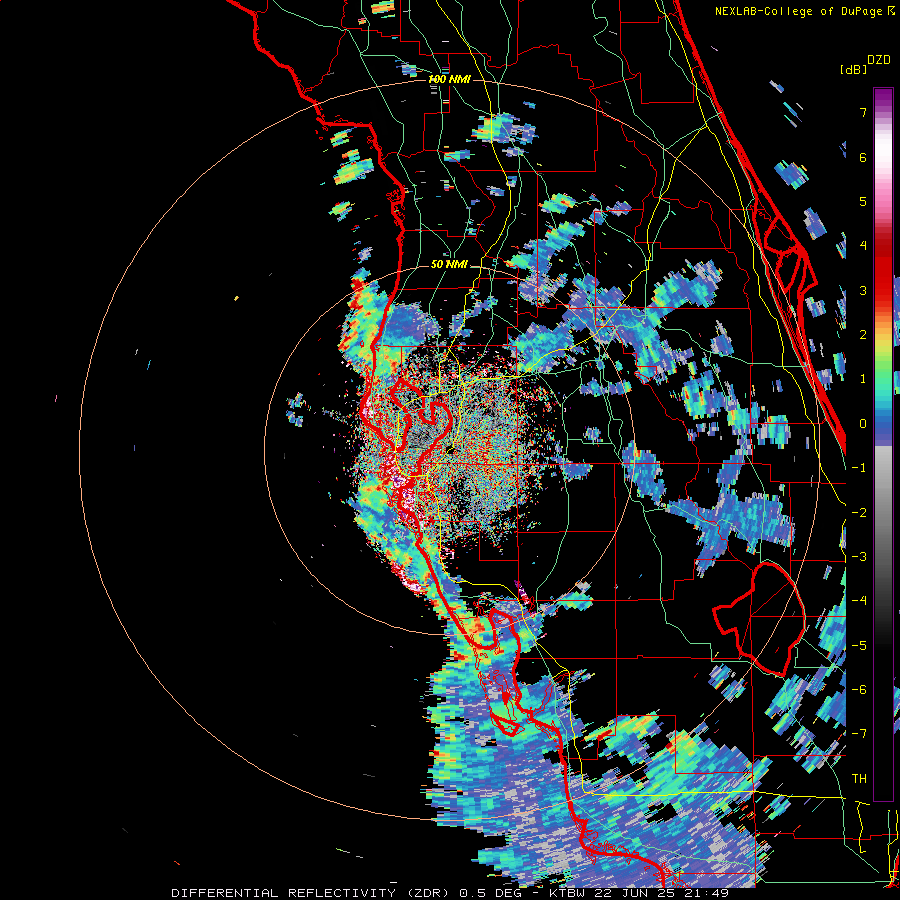Click the -2 value on color scale
The image size is (900, 900).
click(859, 512)
